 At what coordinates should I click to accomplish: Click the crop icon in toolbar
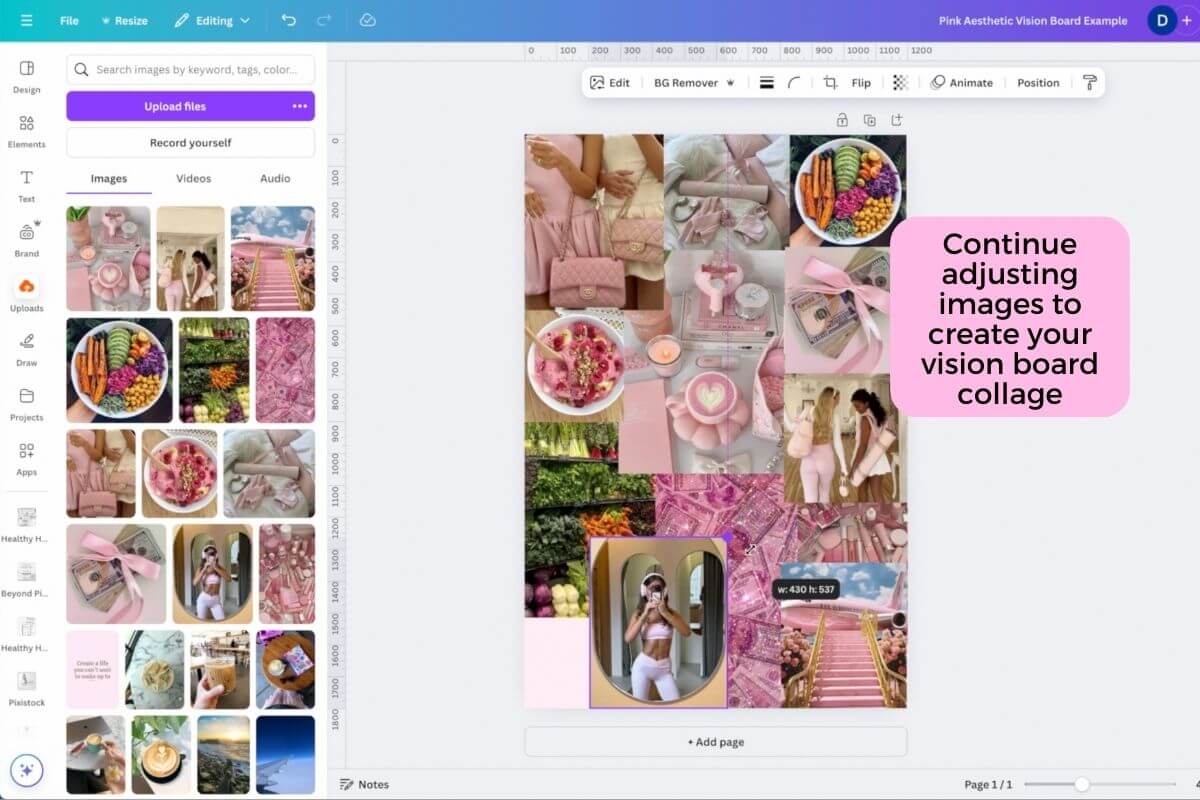(x=830, y=83)
